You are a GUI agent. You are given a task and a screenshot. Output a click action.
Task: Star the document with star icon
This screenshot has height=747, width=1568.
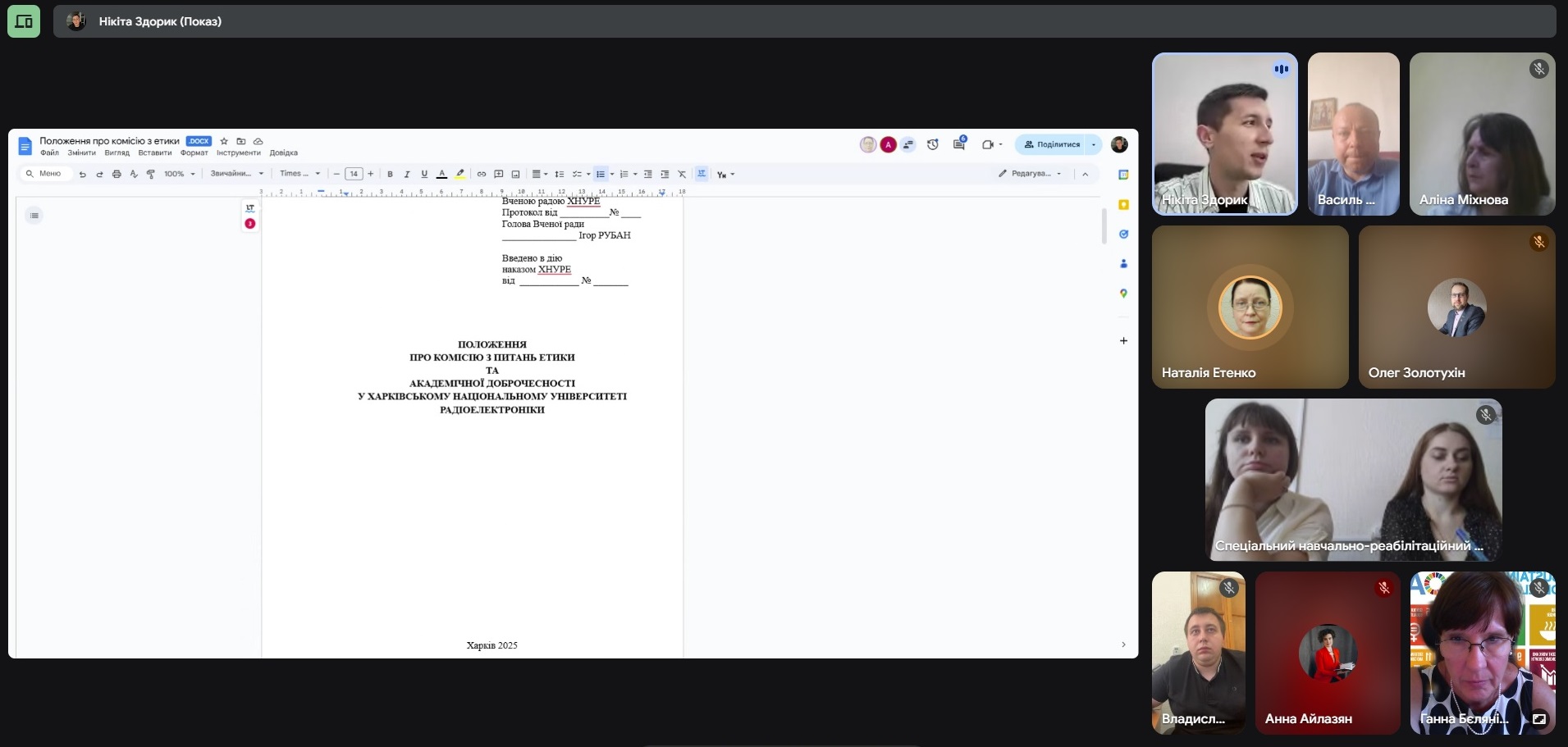224,141
